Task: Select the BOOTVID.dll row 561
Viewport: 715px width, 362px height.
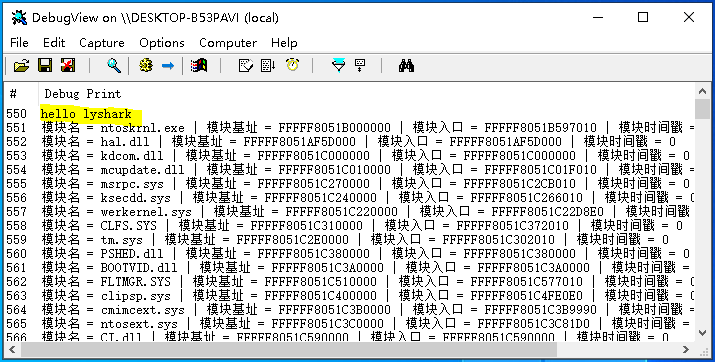Action: 350,268
